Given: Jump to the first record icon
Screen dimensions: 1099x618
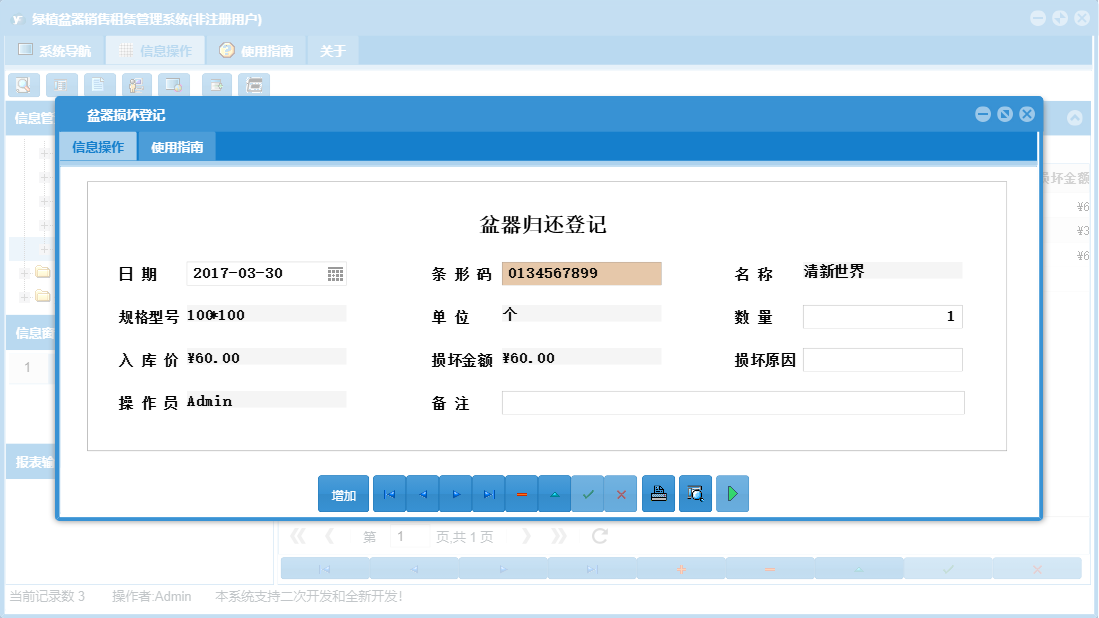Looking at the screenshot, I should 389,493.
